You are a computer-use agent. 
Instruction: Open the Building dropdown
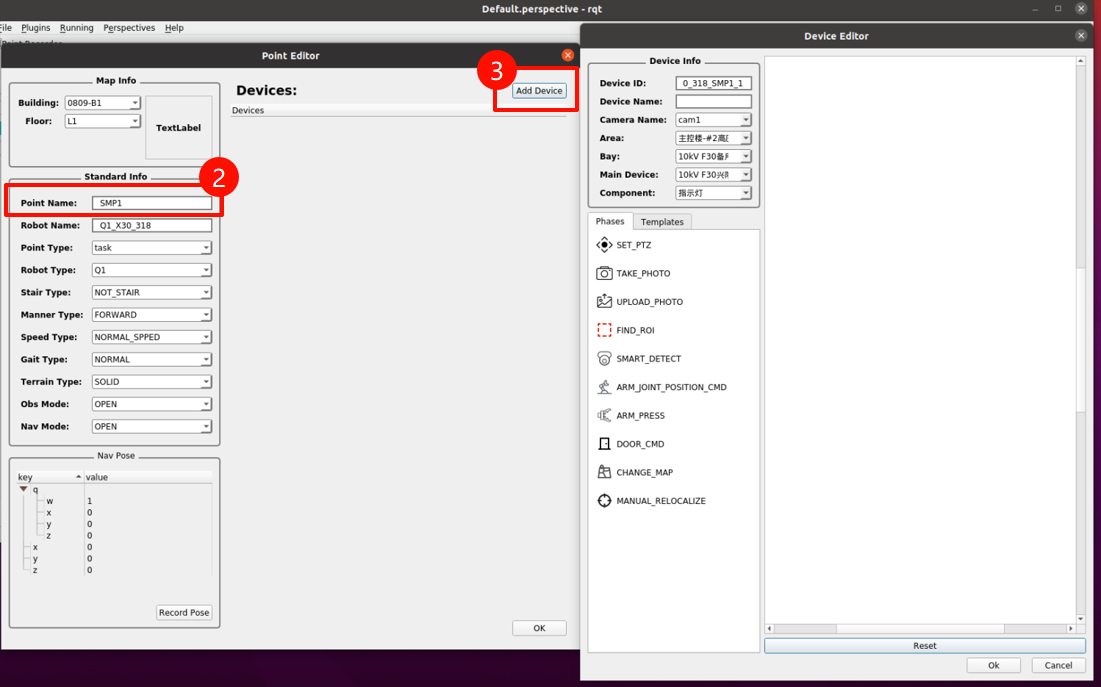pos(102,103)
